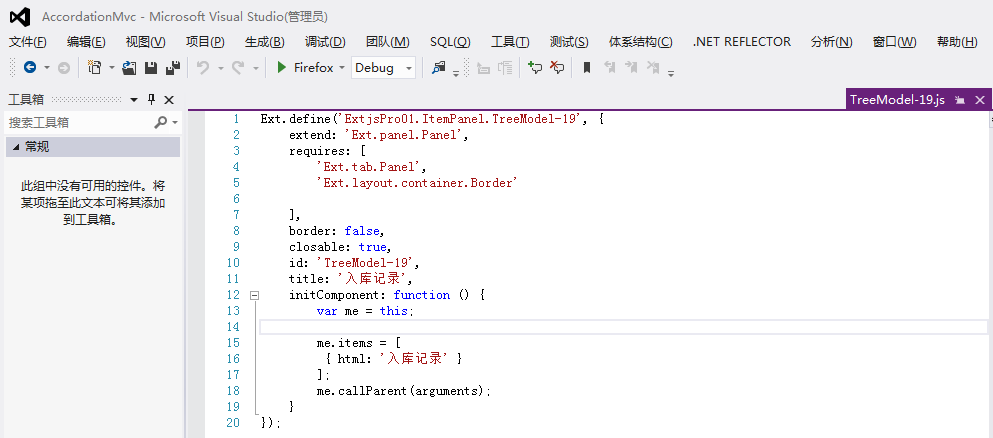Open the 分析(N) menu
Screen dimensions: 993x438
[x=832, y=42]
